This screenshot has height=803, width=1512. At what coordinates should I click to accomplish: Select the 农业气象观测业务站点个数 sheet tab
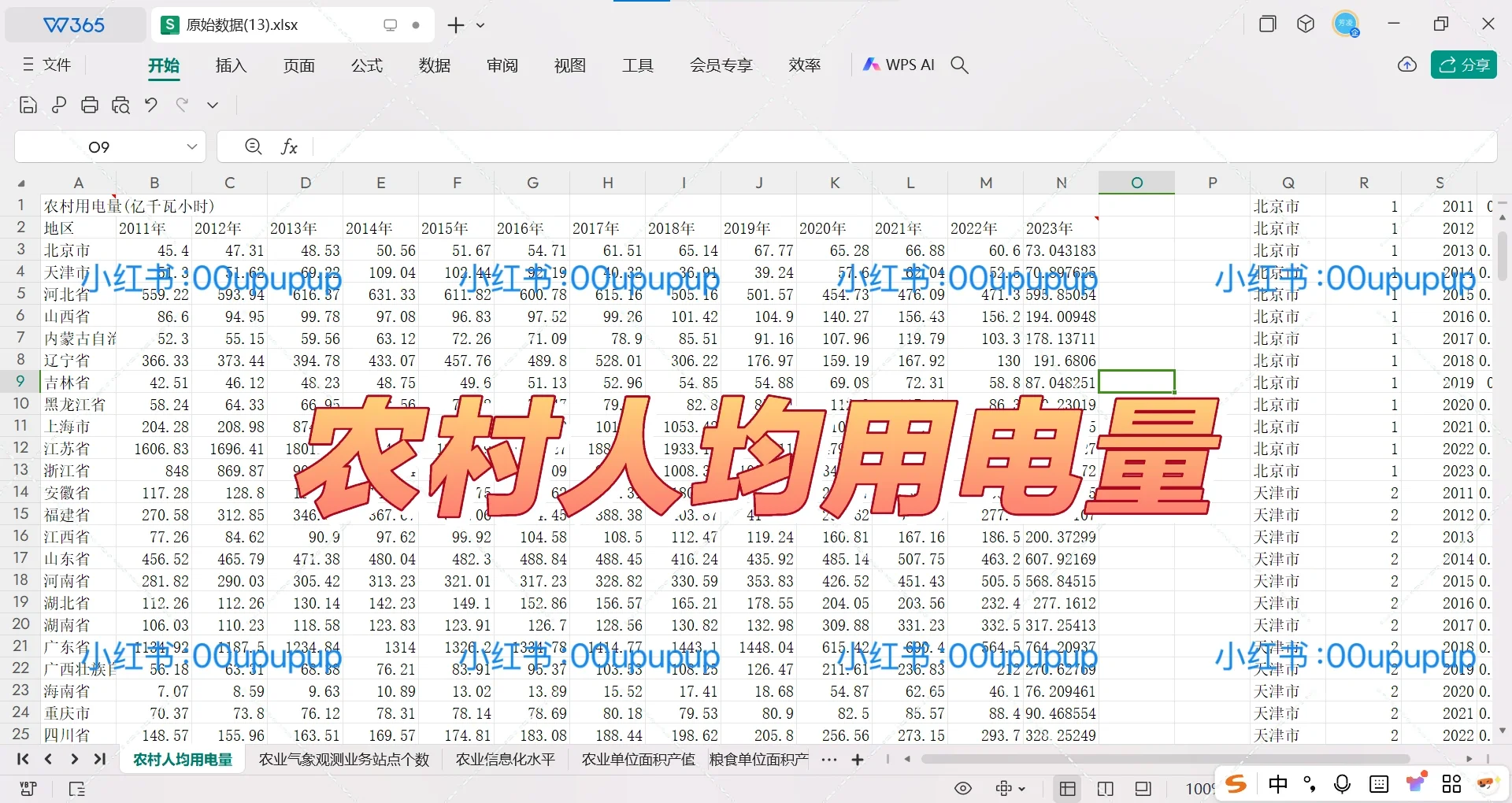point(344,760)
